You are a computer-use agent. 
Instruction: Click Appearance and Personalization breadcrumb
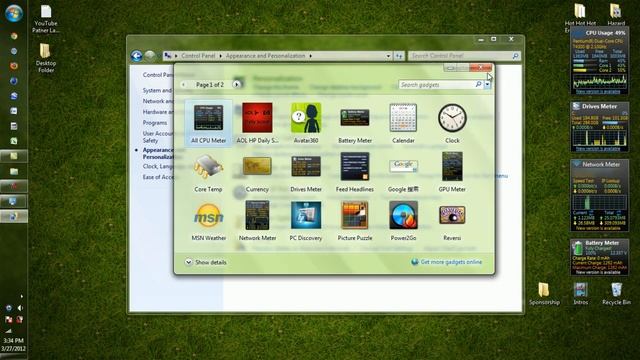point(265,56)
